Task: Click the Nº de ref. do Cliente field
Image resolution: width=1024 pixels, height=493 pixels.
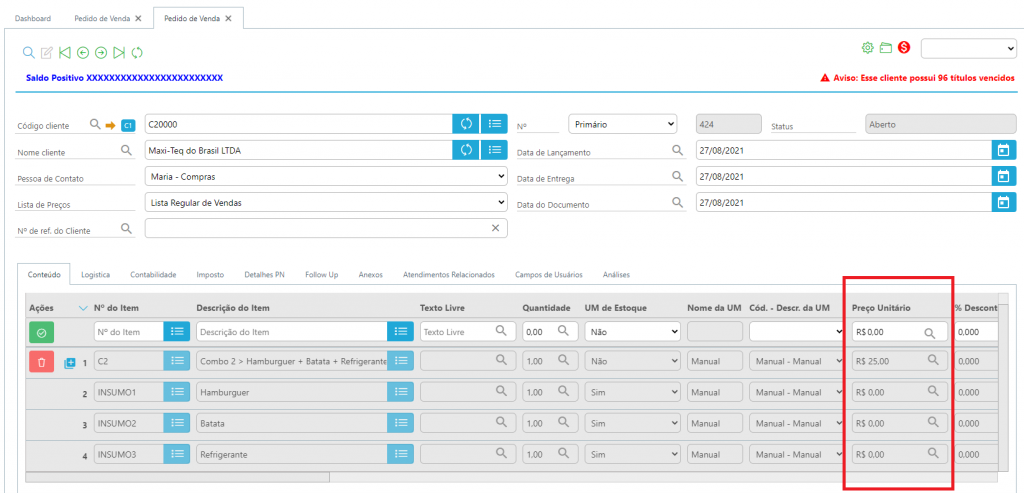Action: (316, 228)
